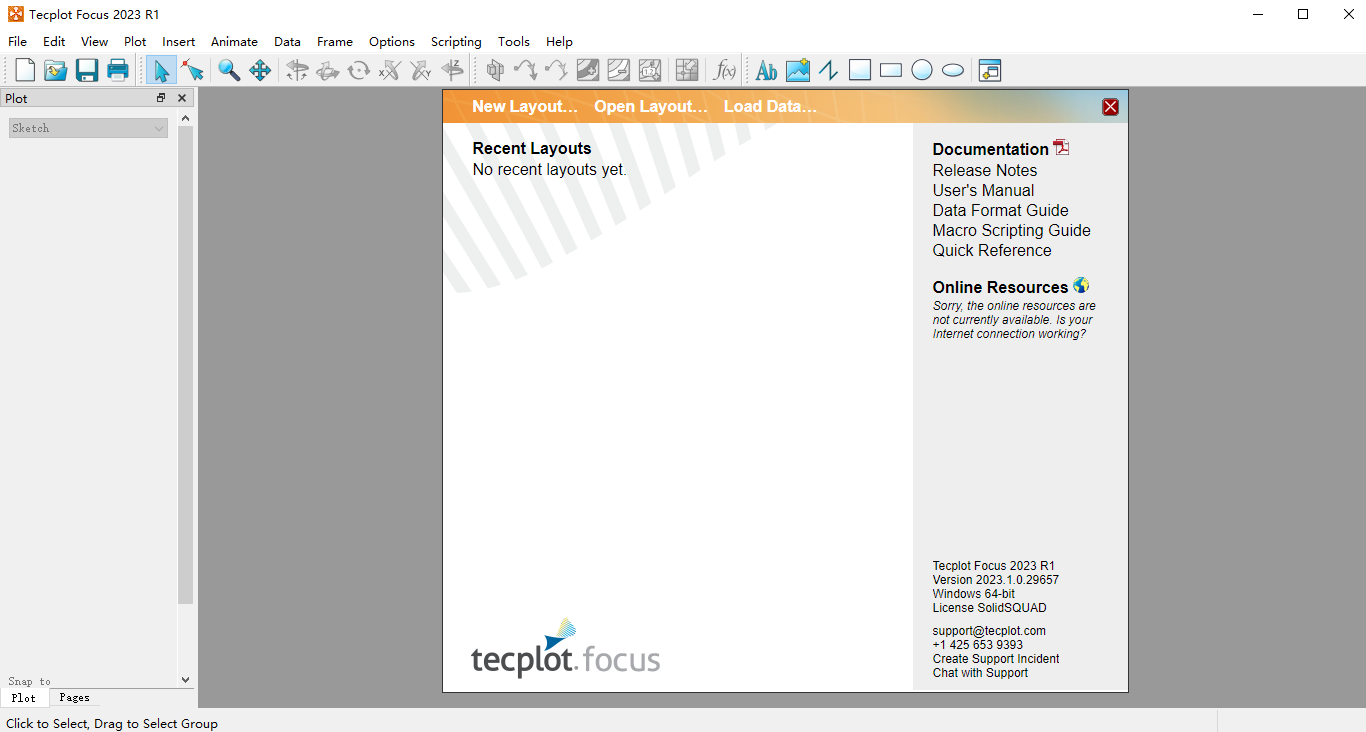Select the Ellipse drawing tool
The image size is (1366, 732).
pos(953,70)
